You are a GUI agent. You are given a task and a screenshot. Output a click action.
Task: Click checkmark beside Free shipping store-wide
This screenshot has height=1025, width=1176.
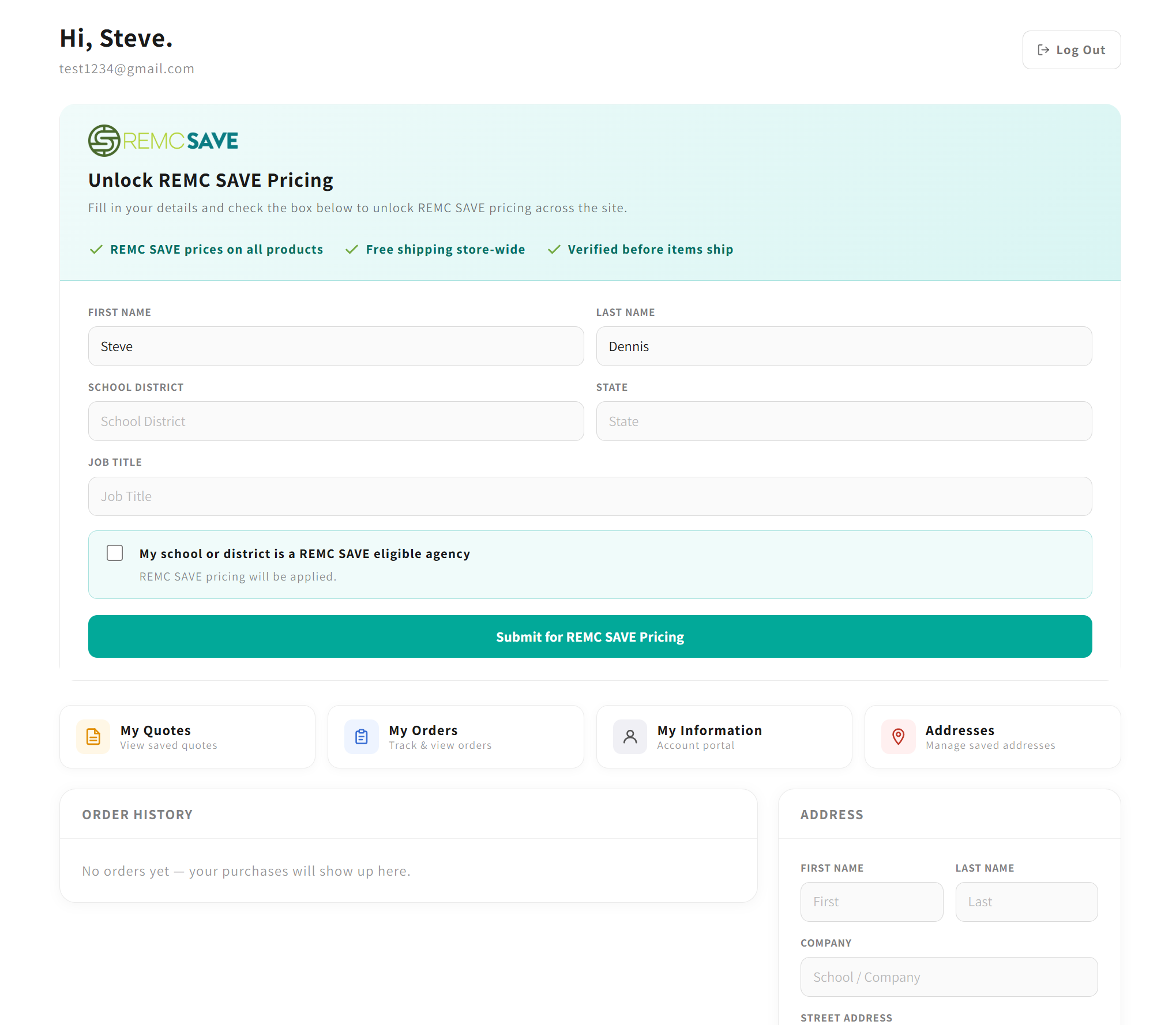pyautogui.click(x=351, y=250)
